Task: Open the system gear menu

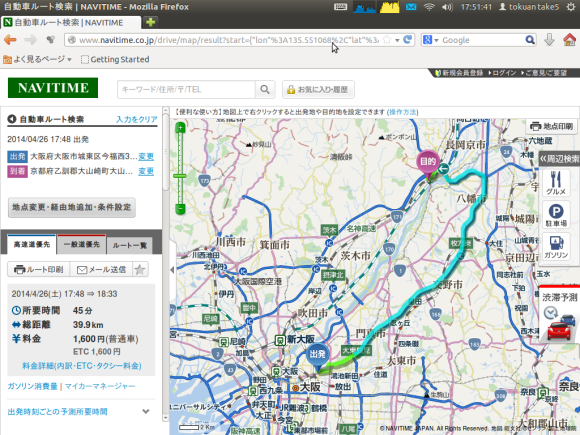Action: click(571, 7)
